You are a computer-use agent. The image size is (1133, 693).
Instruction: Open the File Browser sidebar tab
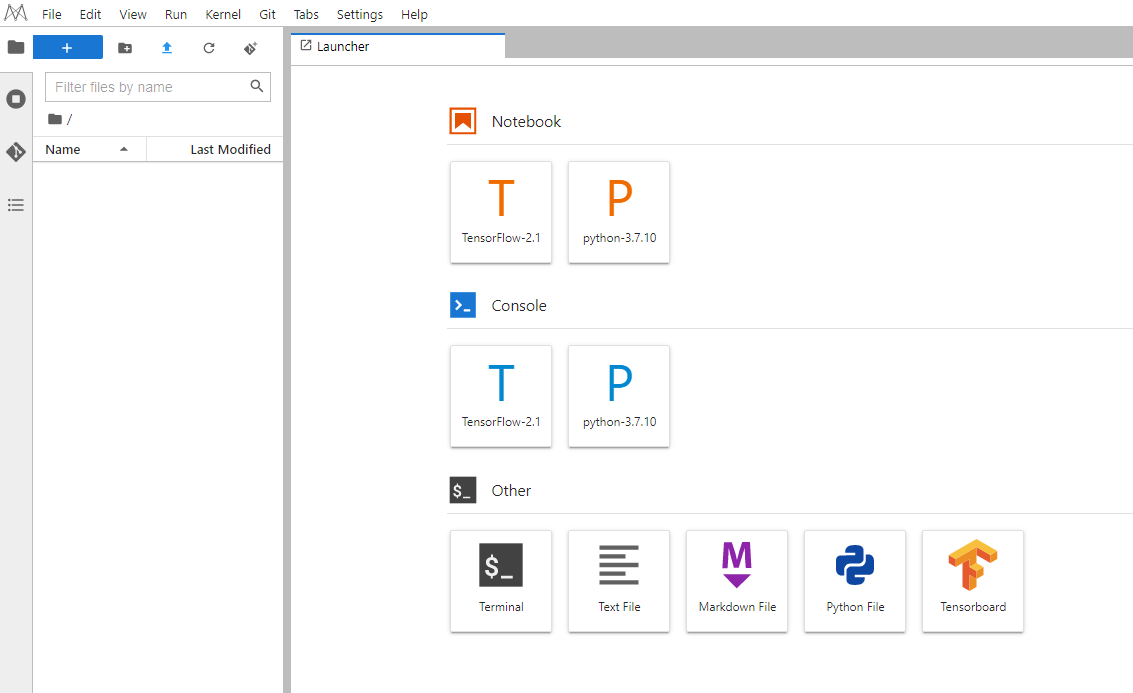[16, 48]
